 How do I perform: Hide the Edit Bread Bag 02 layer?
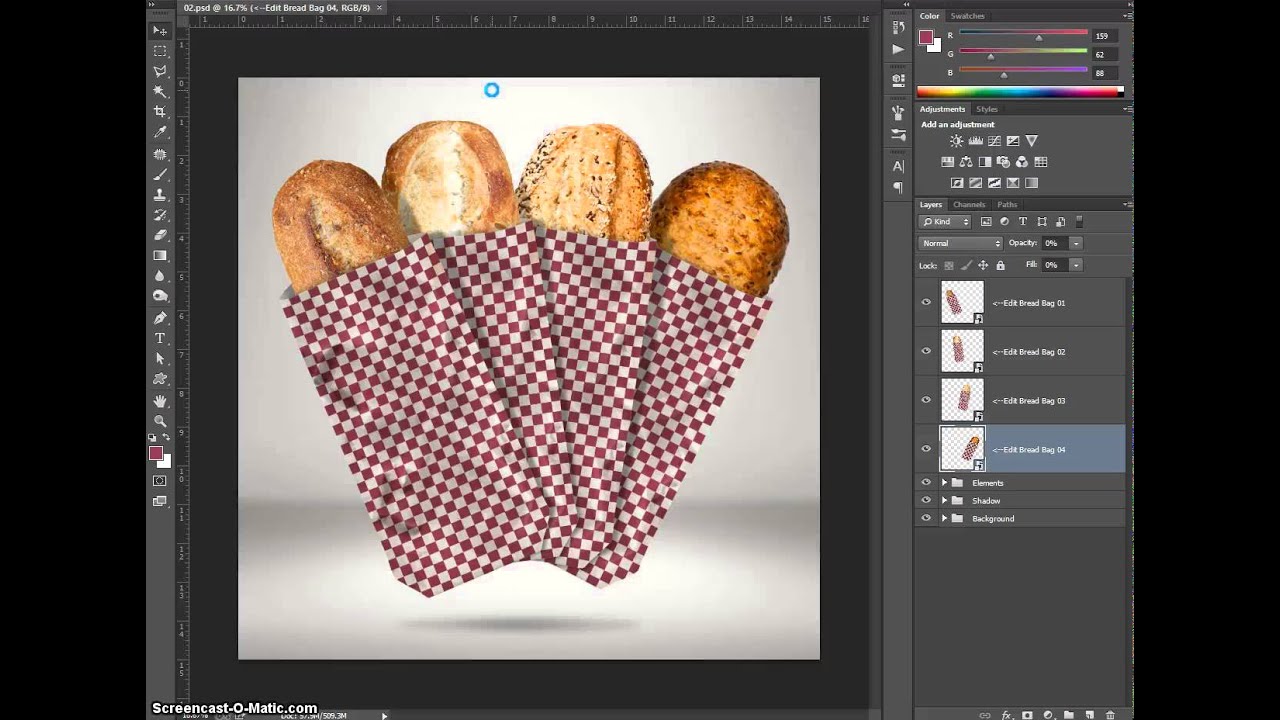(926, 351)
